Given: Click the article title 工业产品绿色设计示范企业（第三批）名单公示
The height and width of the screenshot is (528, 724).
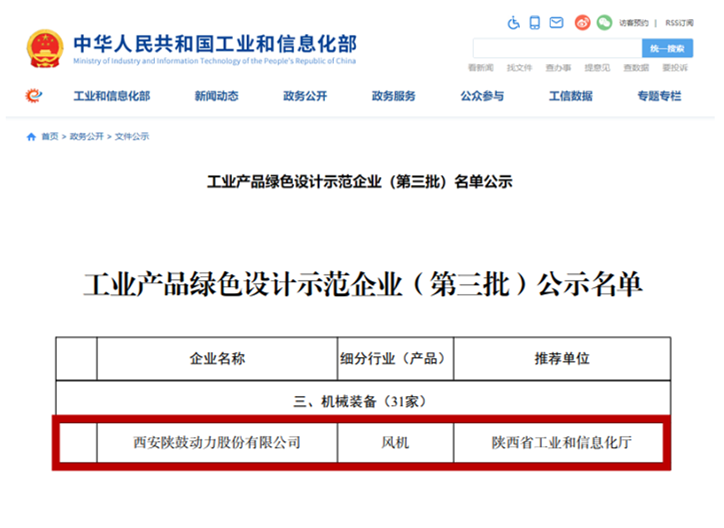Looking at the screenshot, I should (x=360, y=182).
